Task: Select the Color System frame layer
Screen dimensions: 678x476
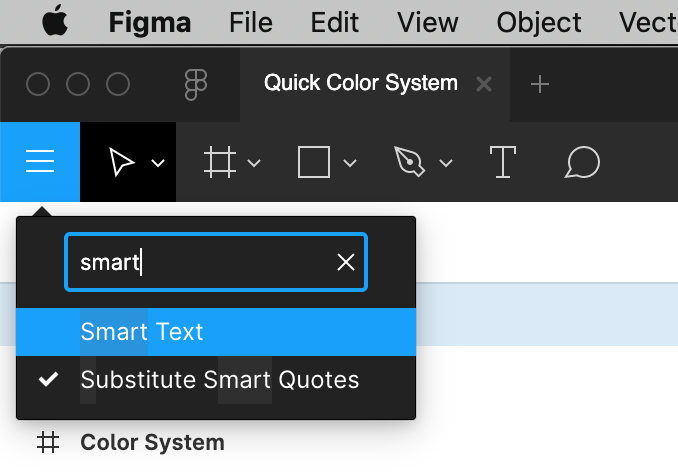Action: (x=152, y=443)
